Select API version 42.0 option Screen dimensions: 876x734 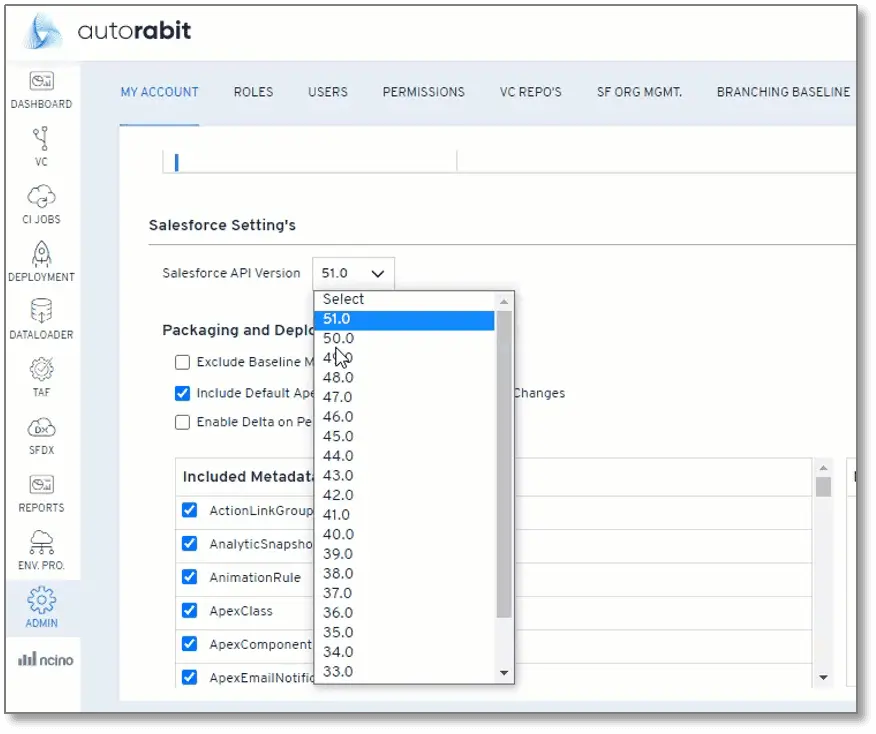(404, 495)
